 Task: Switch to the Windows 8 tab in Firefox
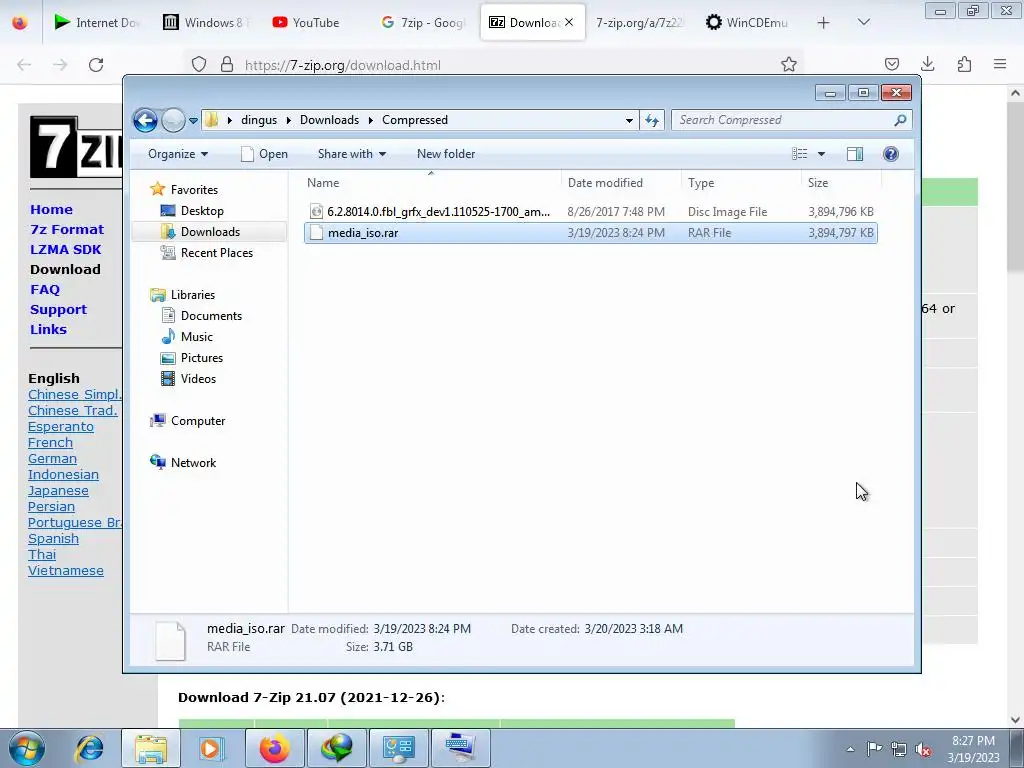(x=206, y=23)
